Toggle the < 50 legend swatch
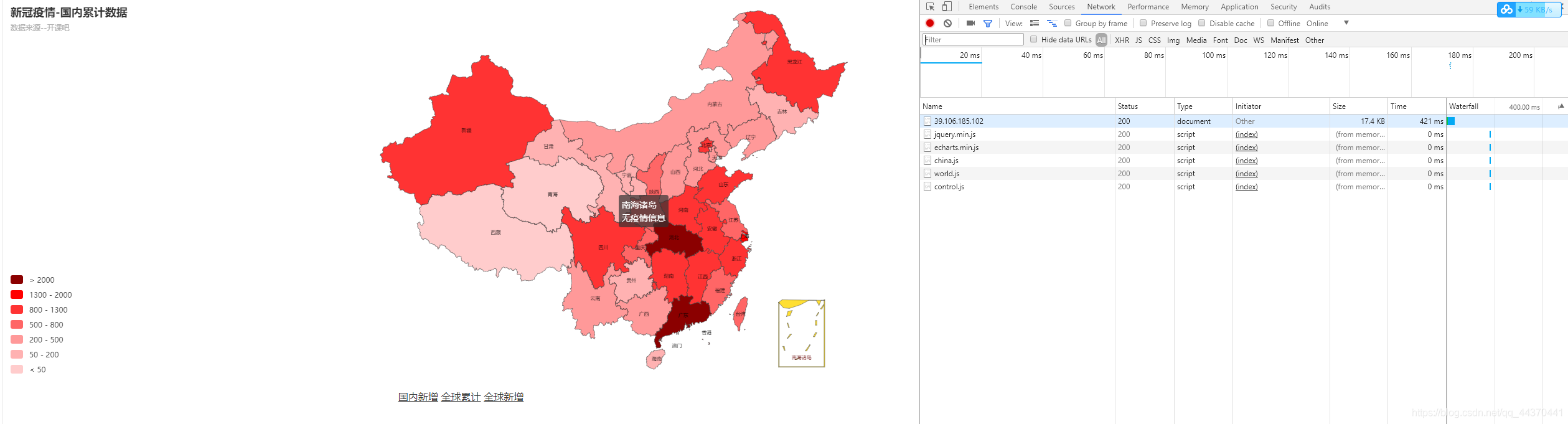Screen dimensions: 1568x424 pos(17,369)
